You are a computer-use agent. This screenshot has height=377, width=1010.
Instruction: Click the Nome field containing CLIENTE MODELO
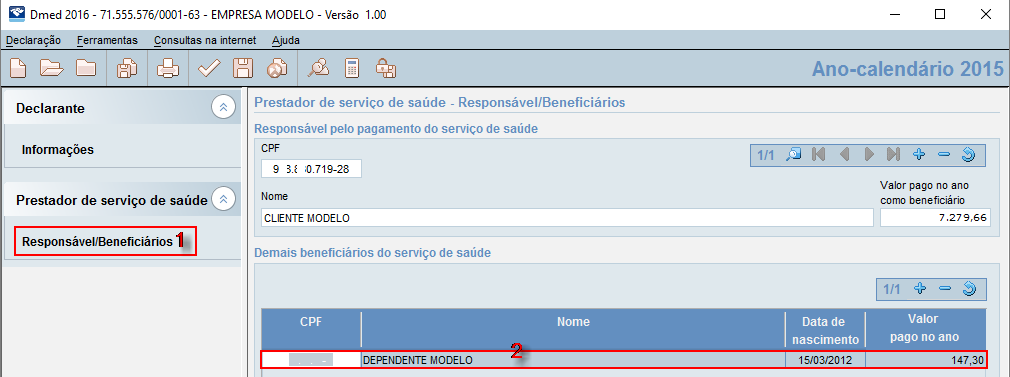coord(567,218)
